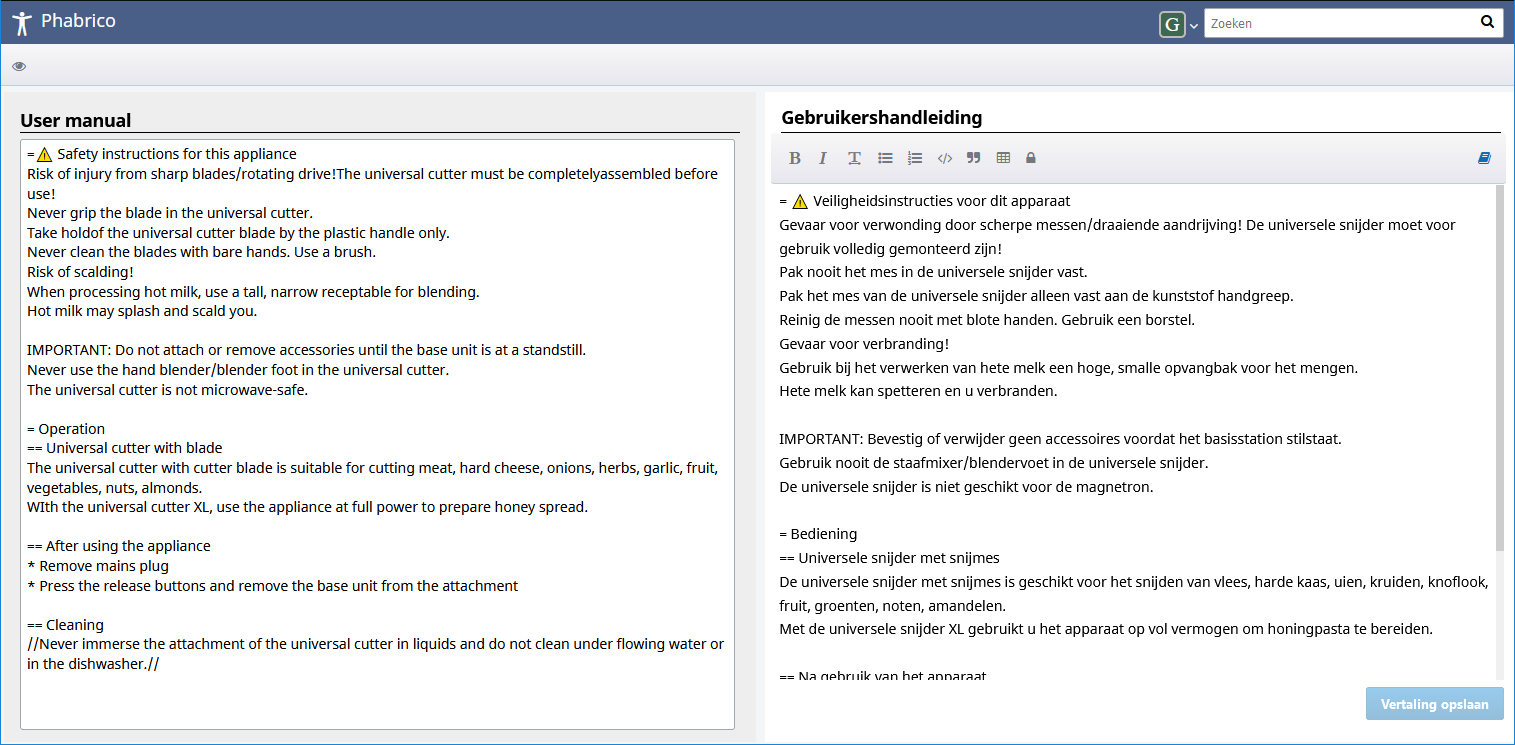Click the Phabrico accessibility figure logo
The image size is (1515, 745).
coord(22,22)
